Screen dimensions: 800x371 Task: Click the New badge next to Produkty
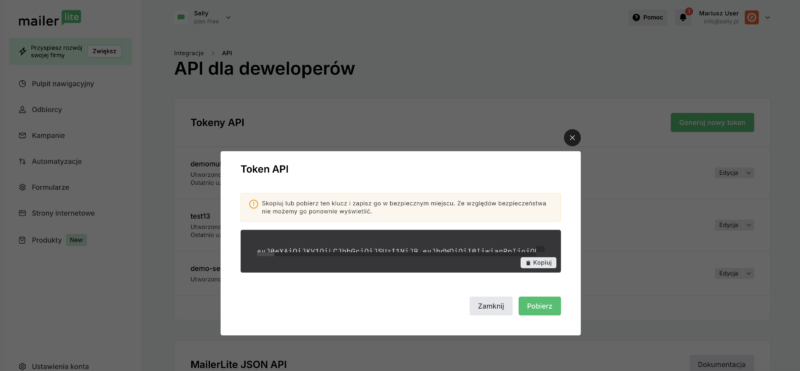coord(76,240)
